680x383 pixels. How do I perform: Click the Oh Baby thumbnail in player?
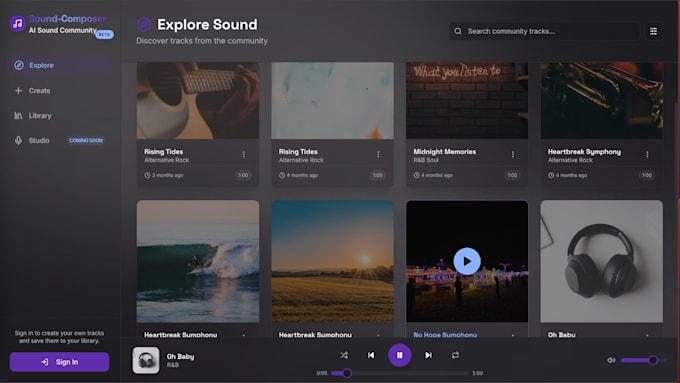146,360
